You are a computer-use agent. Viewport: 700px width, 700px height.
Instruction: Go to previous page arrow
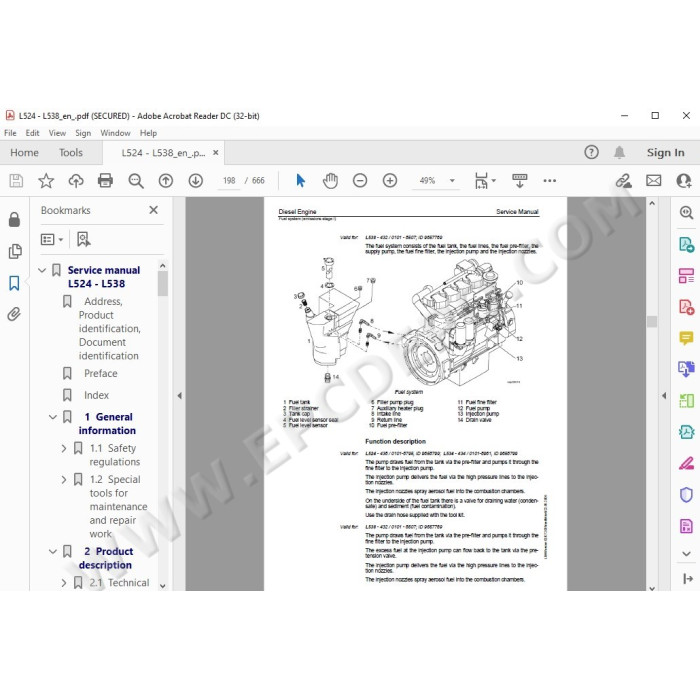(166, 181)
